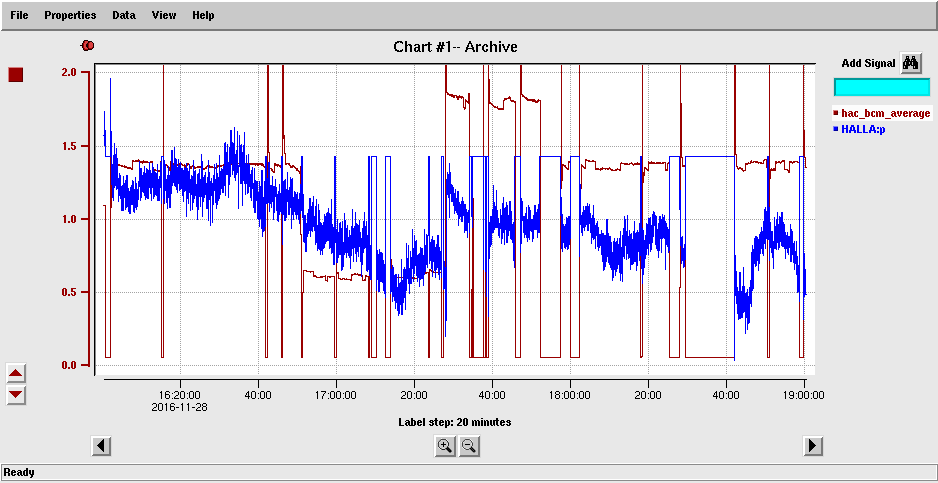
Task: Zoom out with the magnifier minus icon
Action: point(469,446)
